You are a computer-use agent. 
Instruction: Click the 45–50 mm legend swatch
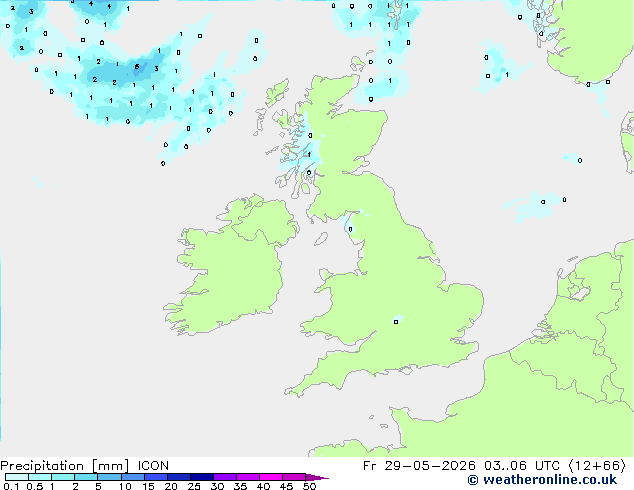click(x=294, y=477)
